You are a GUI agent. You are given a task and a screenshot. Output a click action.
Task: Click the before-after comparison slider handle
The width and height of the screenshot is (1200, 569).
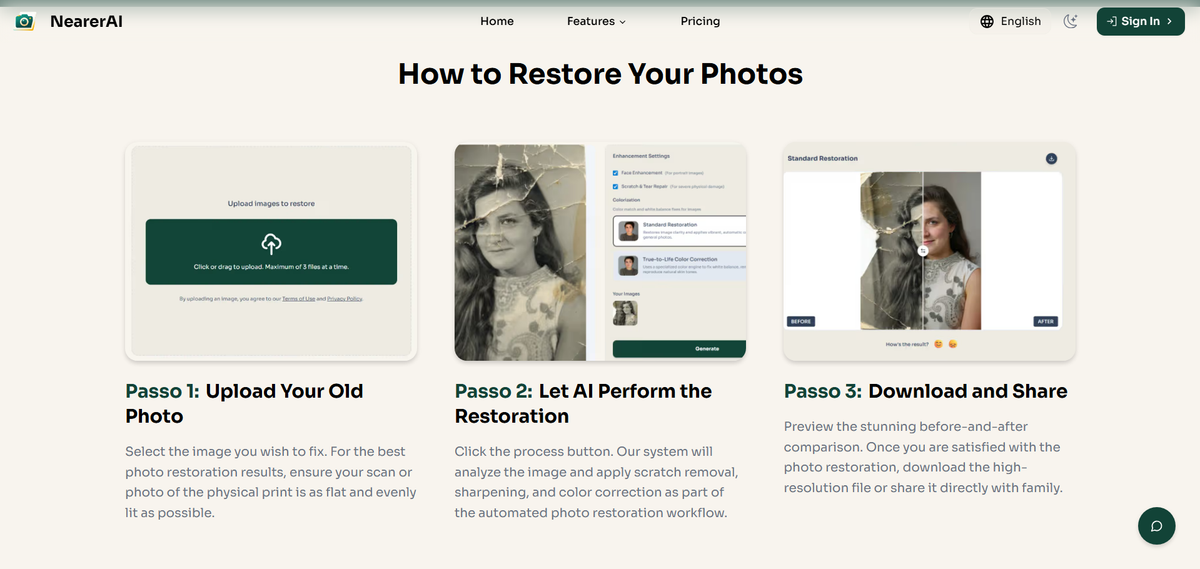click(x=922, y=251)
